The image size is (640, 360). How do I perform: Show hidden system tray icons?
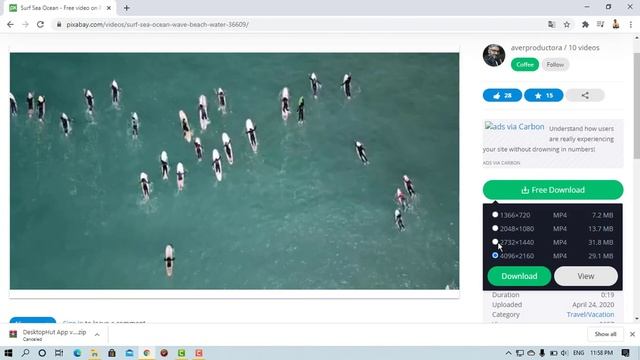coord(509,353)
